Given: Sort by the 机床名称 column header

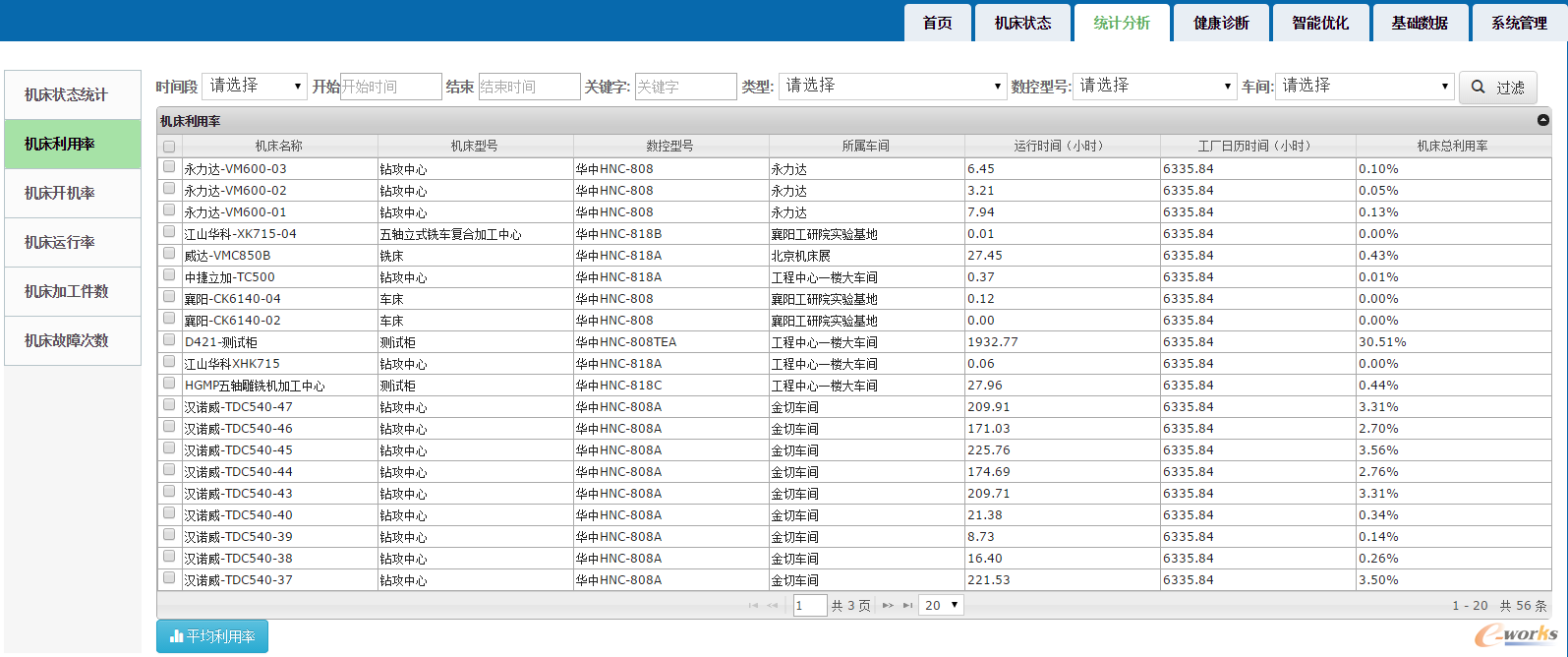Looking at the screenshot, I should point(279,146).
